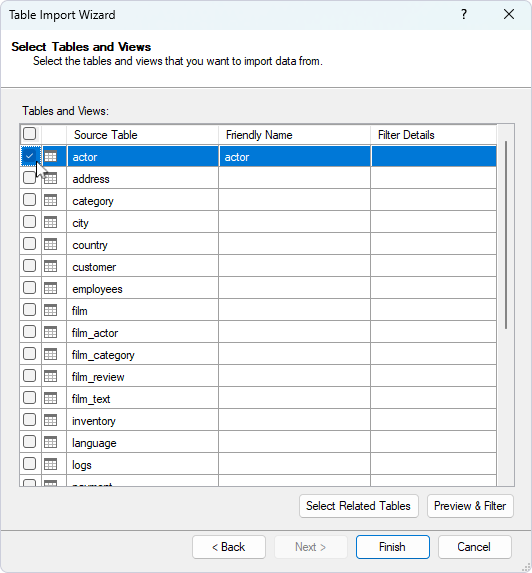Select the city source table name
Image resolution: width=532 pixels, height=573 pixels.
click(80, 223)
